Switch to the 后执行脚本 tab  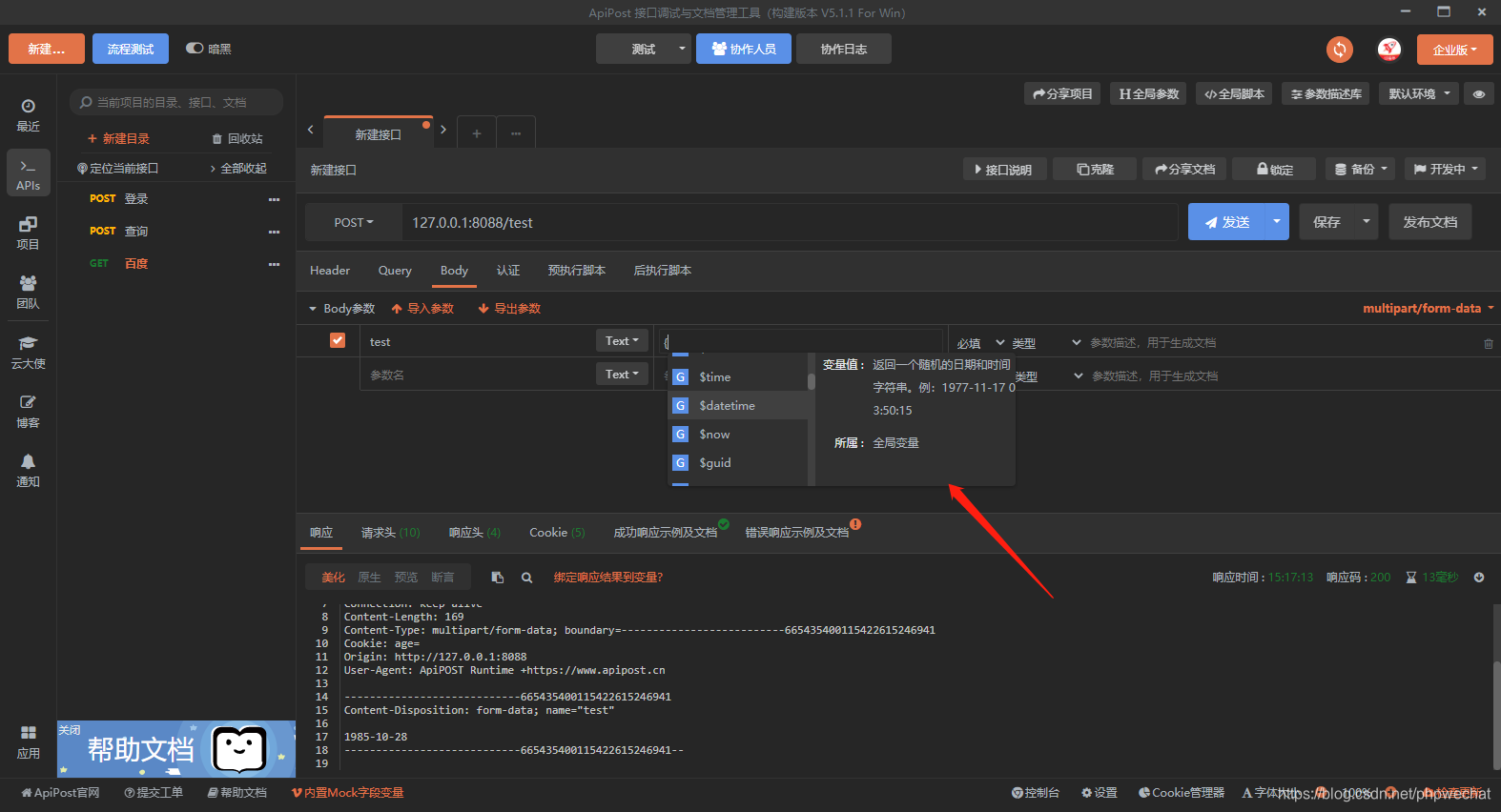(x=663, y=271)
